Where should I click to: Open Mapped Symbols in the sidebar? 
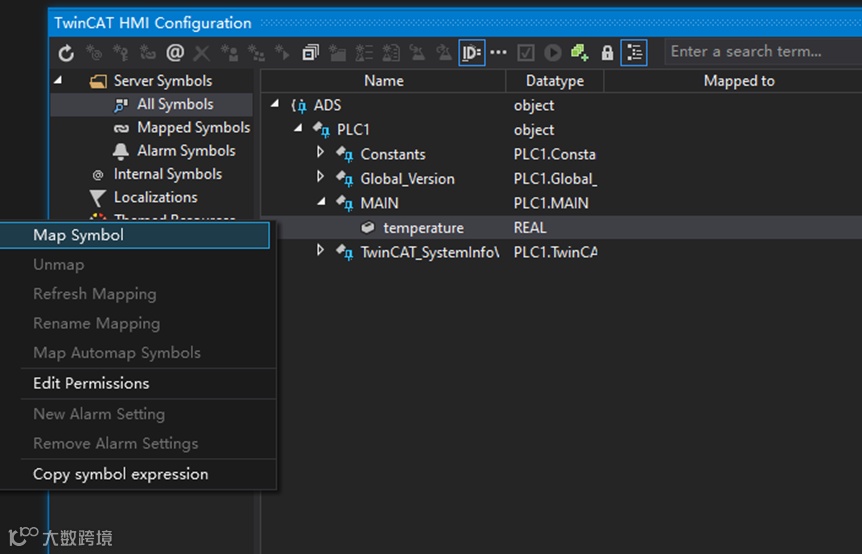(x=194, y=128)
